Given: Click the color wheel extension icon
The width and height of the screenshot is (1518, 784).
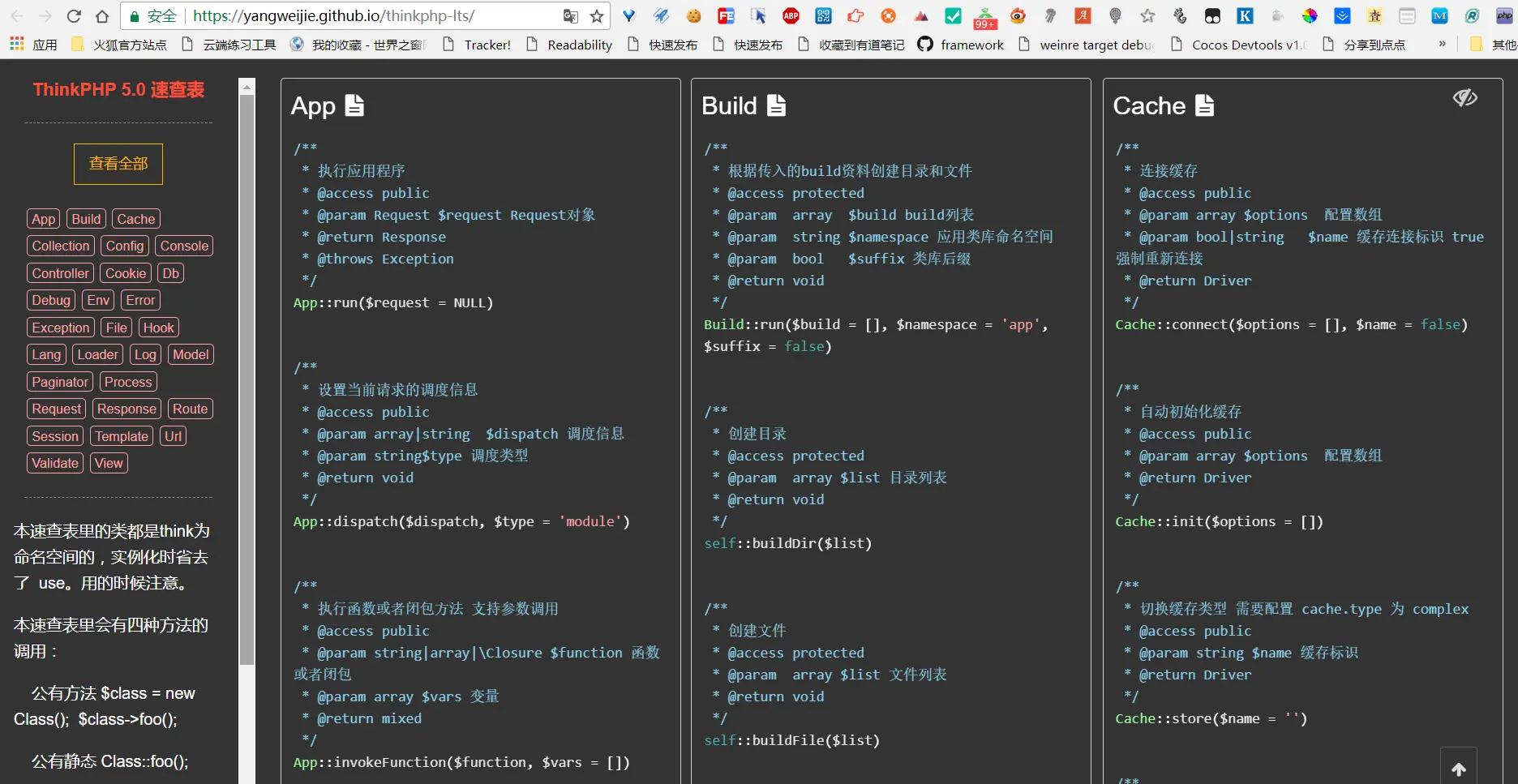Looking at the screenshot, I should 1310,16.
